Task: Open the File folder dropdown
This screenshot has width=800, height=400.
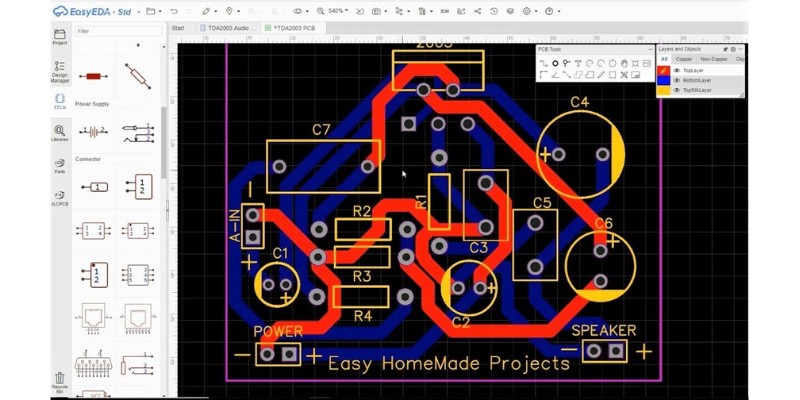Action: (154, 11)
